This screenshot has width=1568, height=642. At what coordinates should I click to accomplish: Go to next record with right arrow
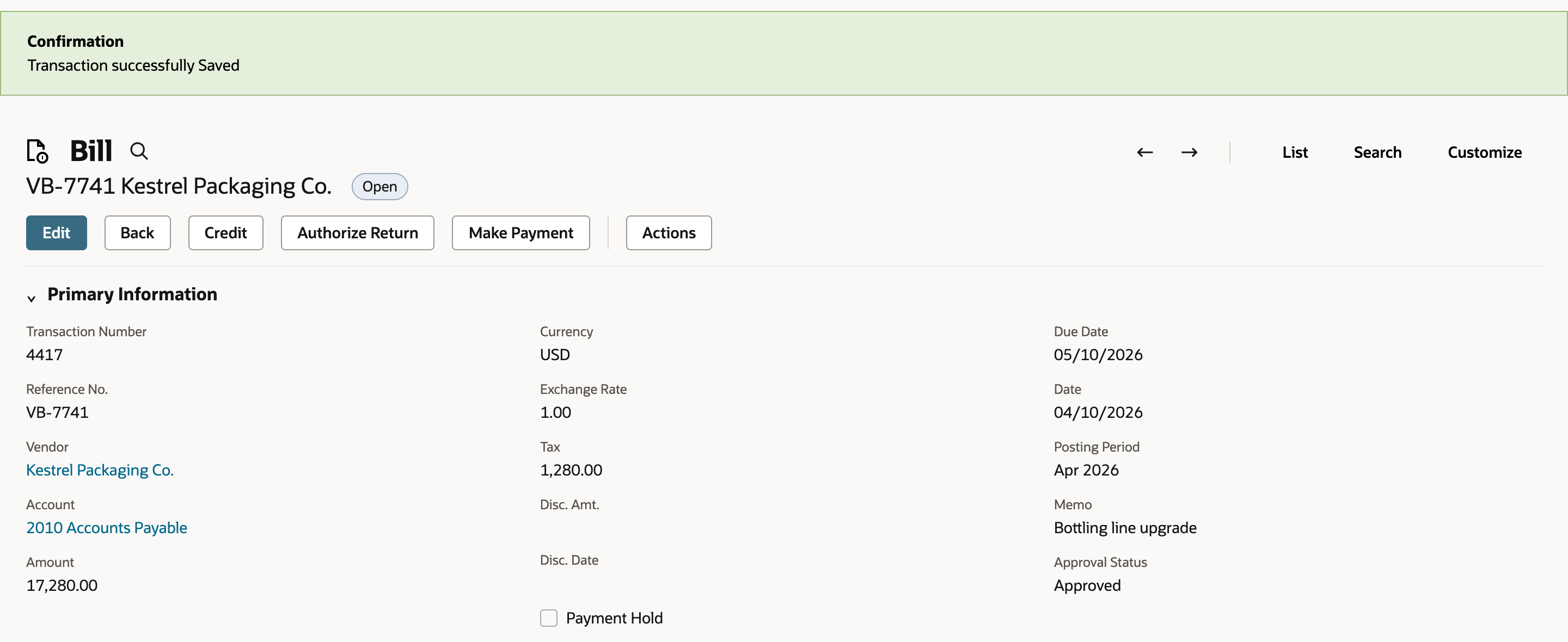pyautogui.click(x=1190, y=152)
